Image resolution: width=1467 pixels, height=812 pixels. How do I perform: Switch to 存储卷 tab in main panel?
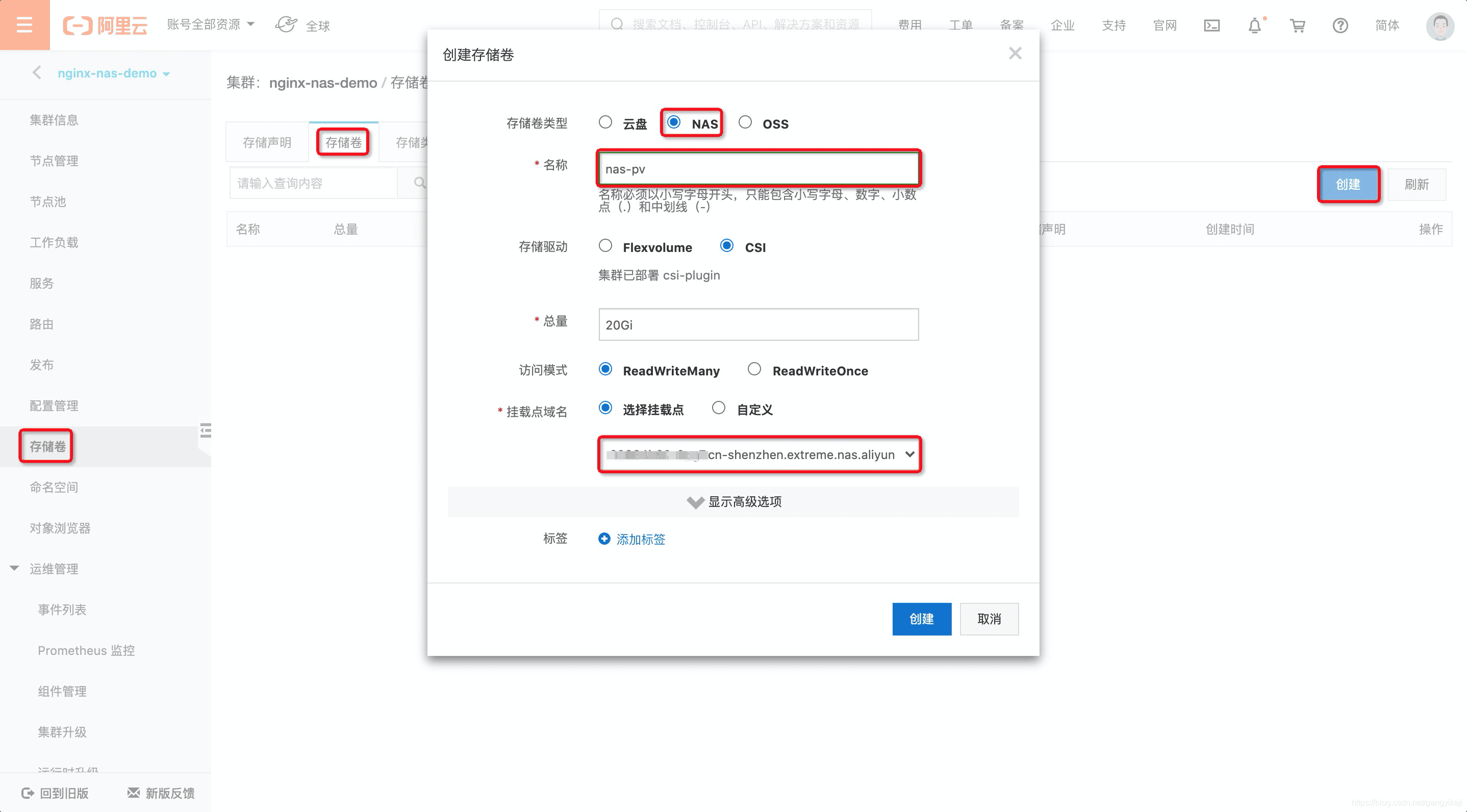coord(343,142)
